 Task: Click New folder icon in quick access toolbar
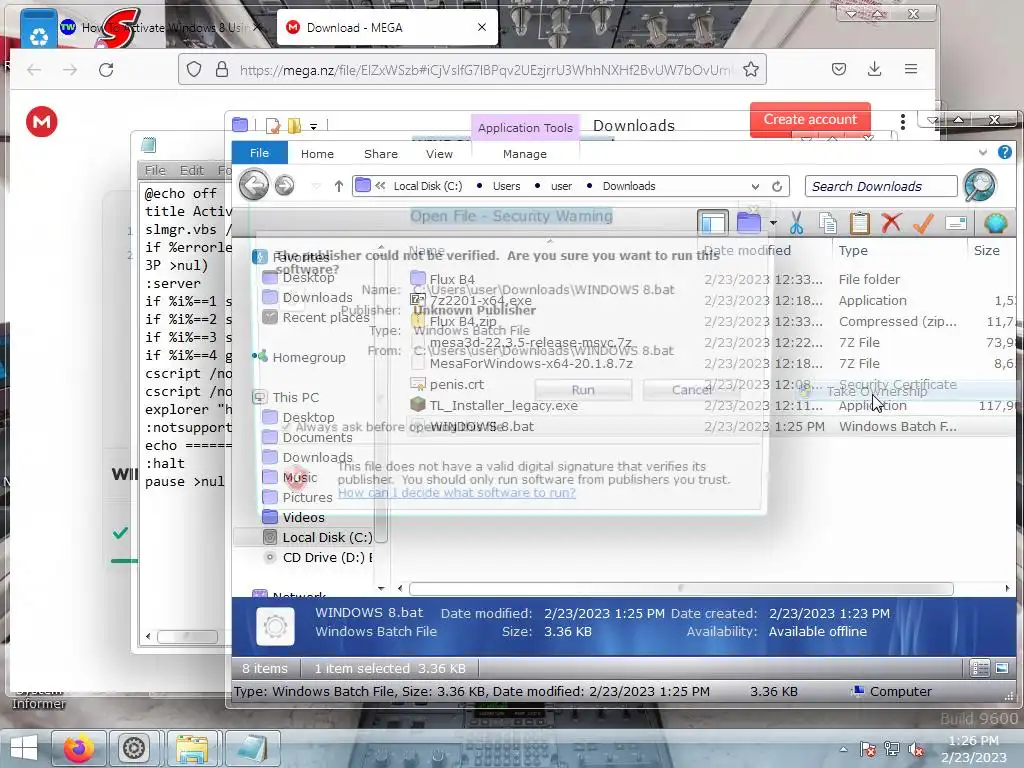(x=295, y=125)
